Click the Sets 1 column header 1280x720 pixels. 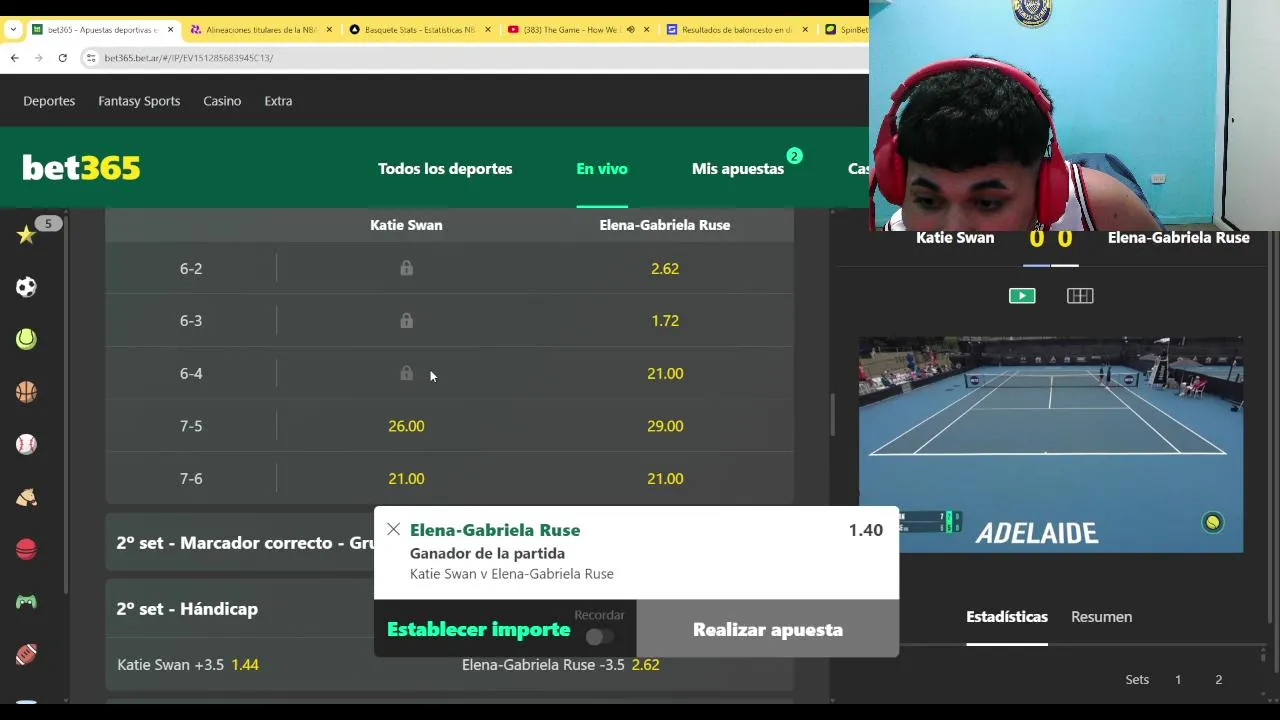(x=1178, y=680)
